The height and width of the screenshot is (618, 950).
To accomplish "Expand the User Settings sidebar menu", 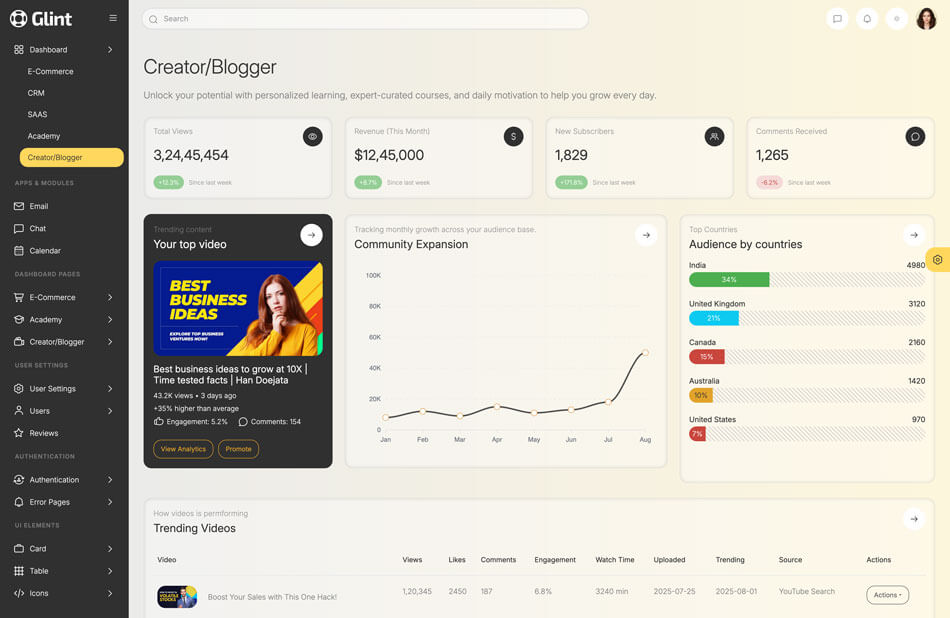I will [64, 388].
